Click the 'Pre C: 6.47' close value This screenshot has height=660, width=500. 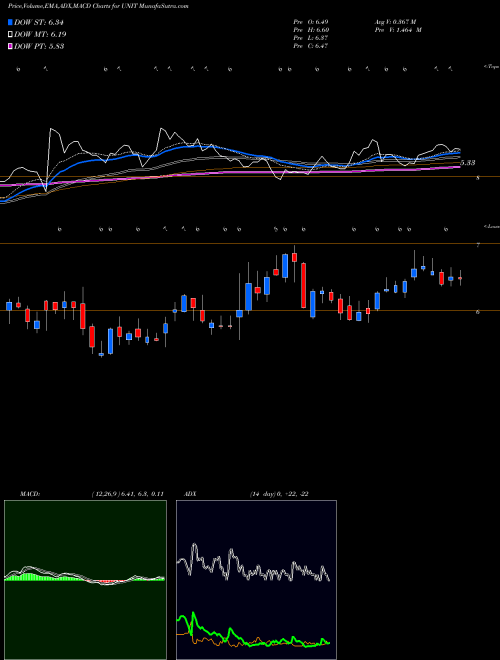point(311,45)
